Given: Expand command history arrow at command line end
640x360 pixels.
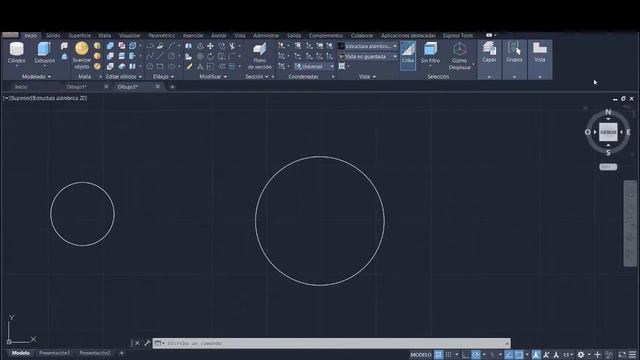Looking at the screenshot, I should tap(507, 343).
